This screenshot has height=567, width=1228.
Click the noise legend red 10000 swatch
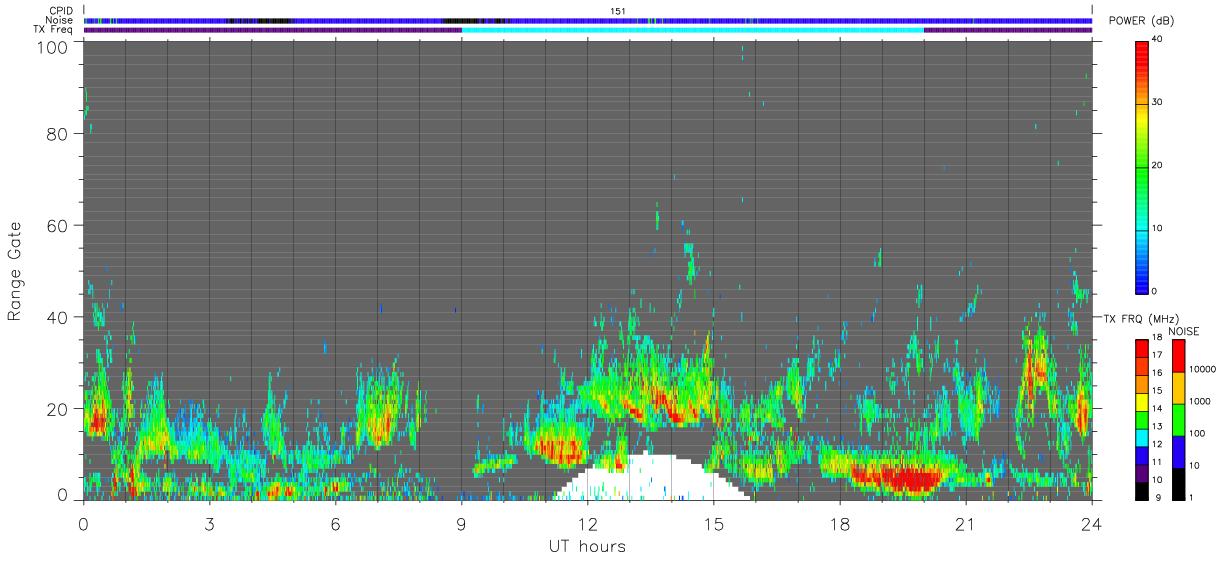pos(1179,356)
